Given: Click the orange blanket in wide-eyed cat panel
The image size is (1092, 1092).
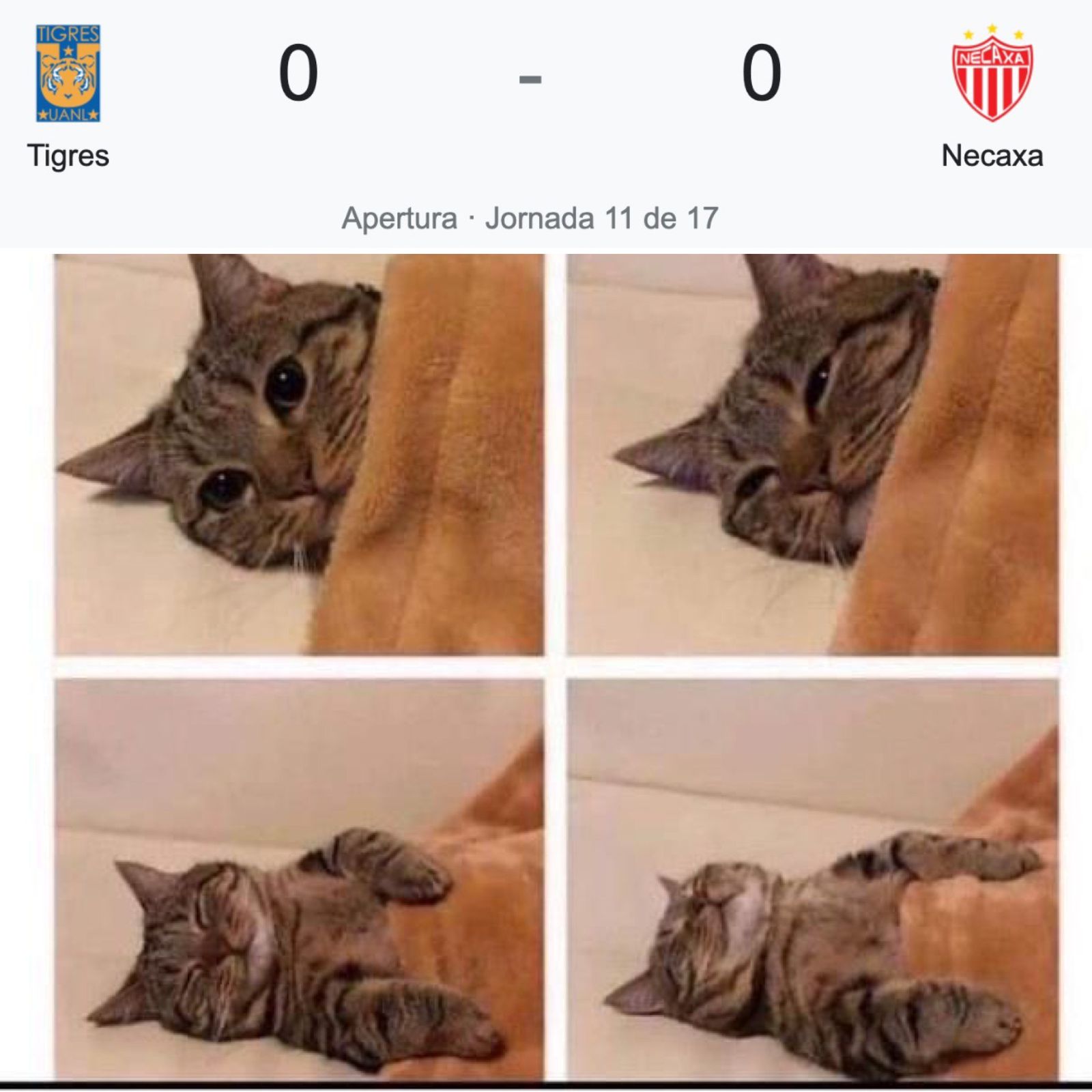Looking at the screenshot, I should pos(444,464).
